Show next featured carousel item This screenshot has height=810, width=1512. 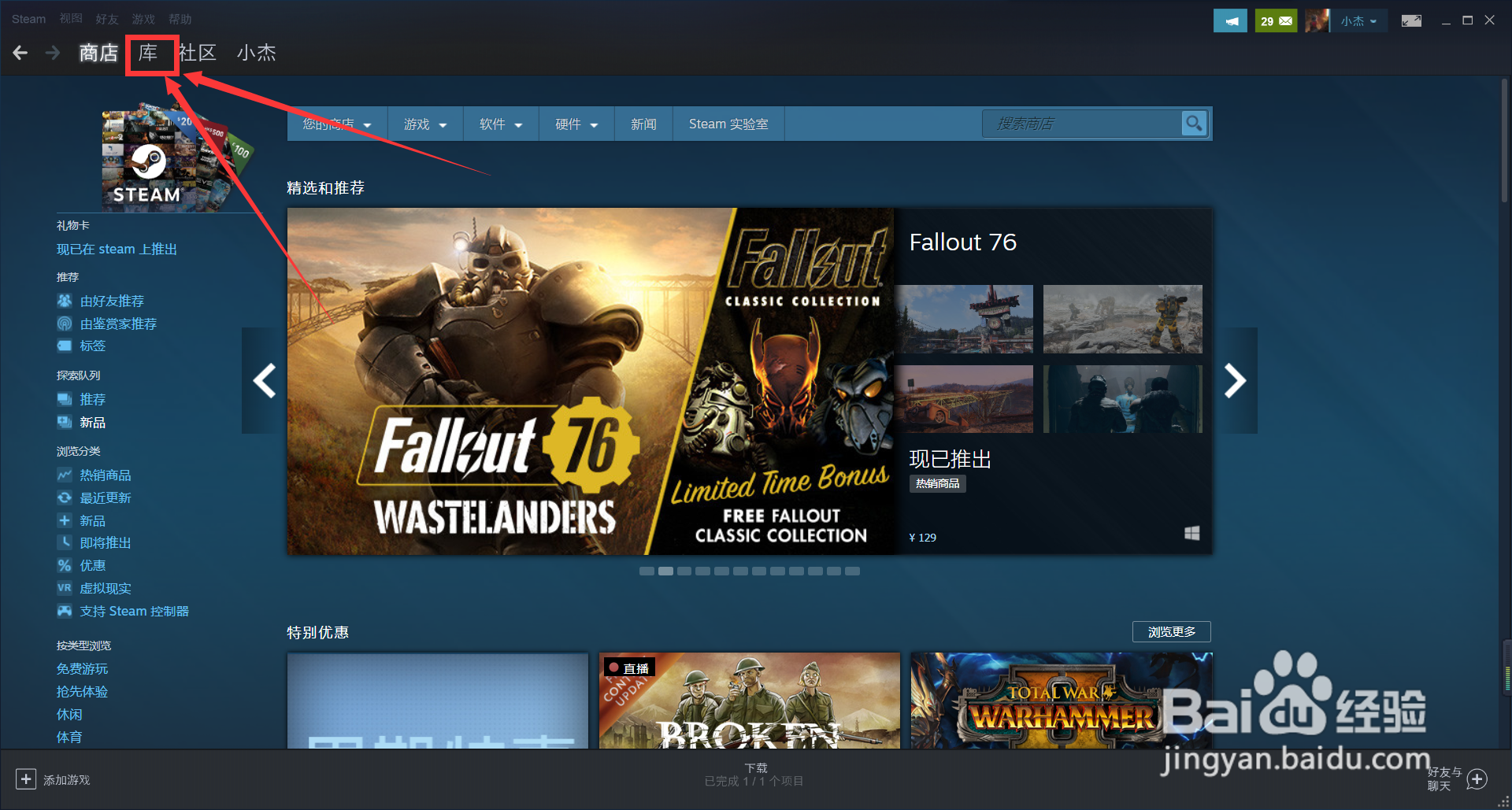click(x=1235, y=380)
